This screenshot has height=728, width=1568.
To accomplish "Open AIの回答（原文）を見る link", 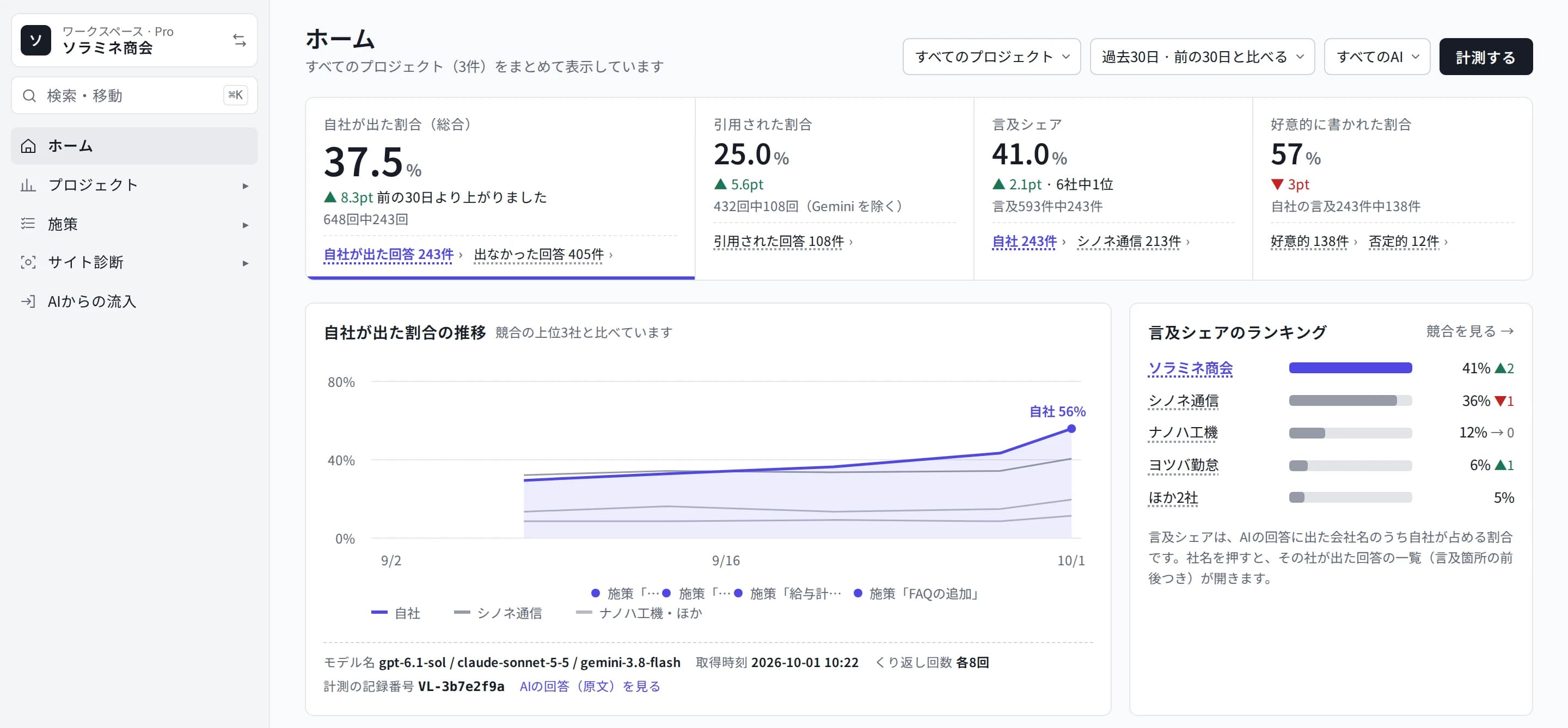I will point(589,686).
